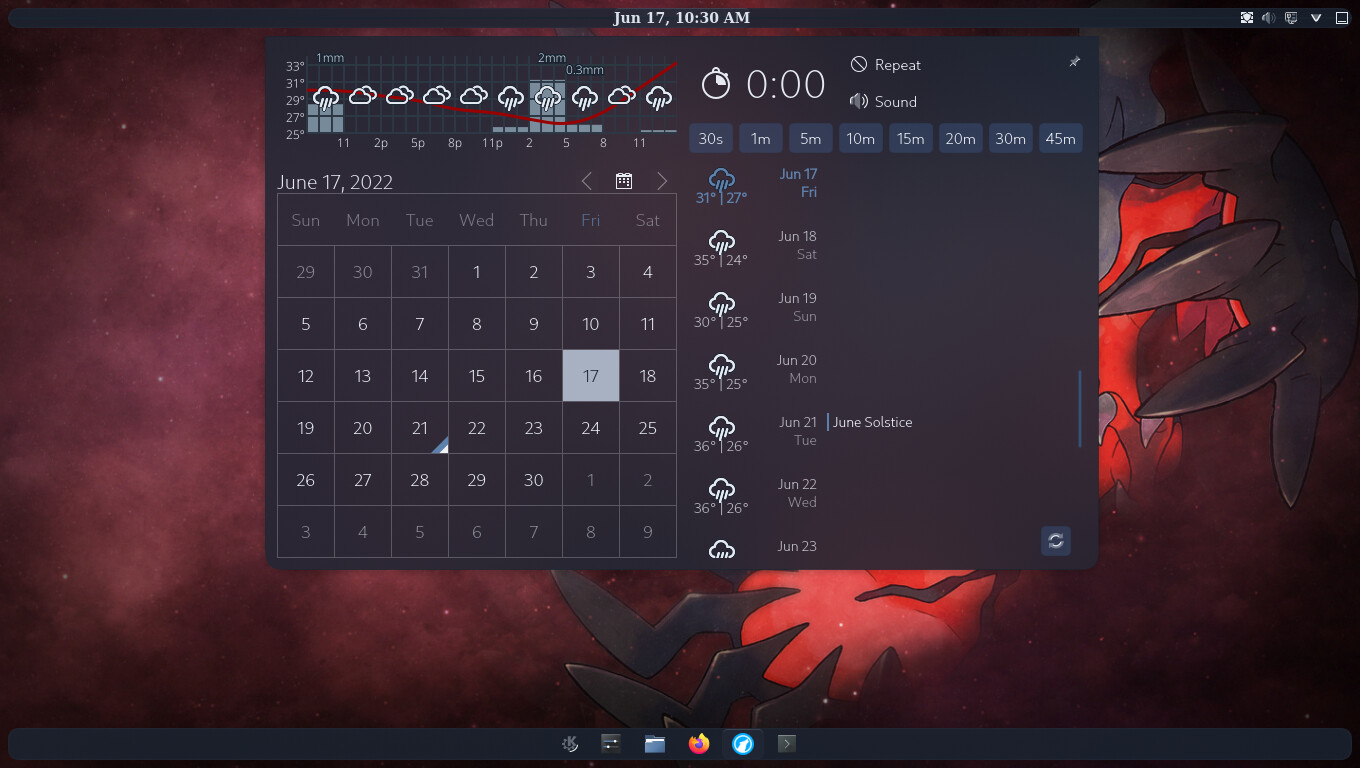Click the timer stopwatch icon
The image size is (1360, 768).
click(716, 84)
